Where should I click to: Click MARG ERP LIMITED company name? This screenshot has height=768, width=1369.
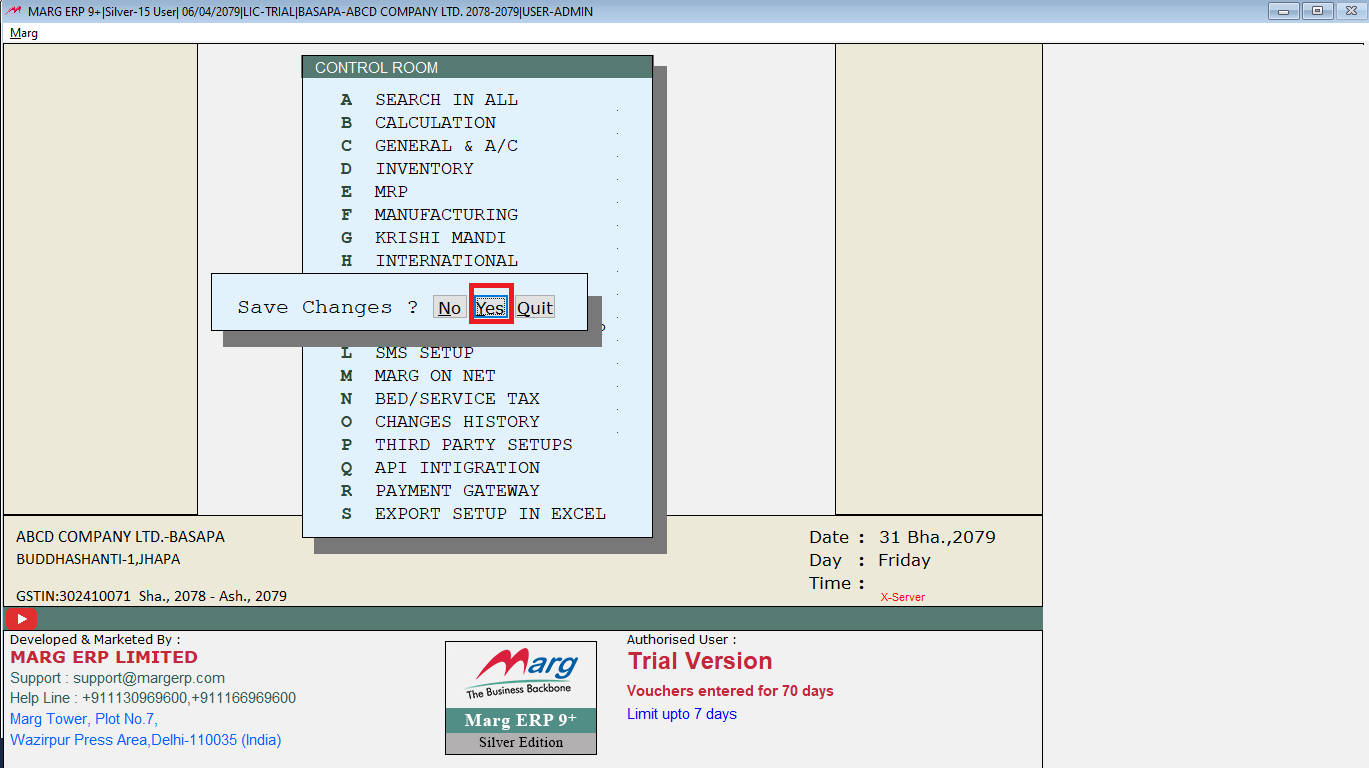coord(104,657)
